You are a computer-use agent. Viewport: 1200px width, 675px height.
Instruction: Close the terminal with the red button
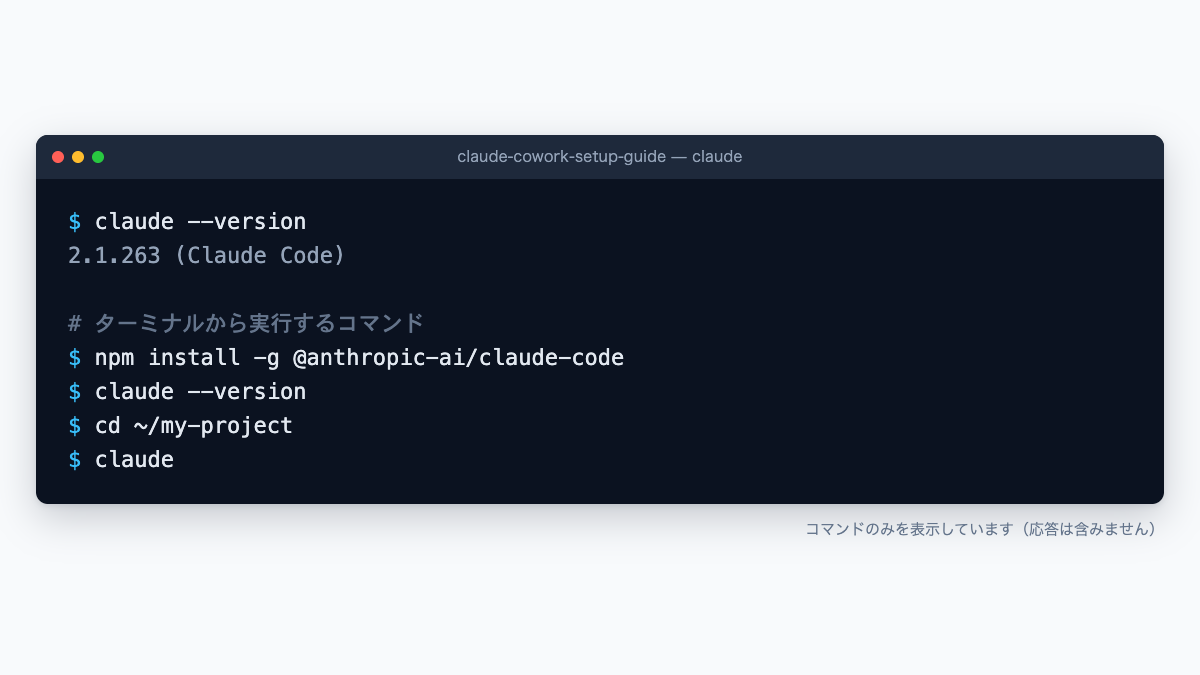coord(58,157)
